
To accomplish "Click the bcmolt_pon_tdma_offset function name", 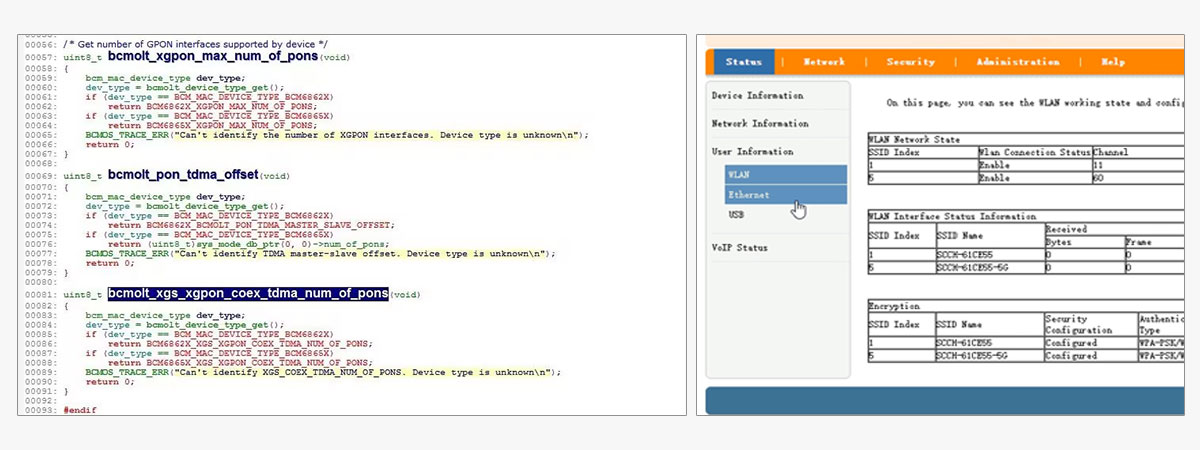I will [183, 175].
